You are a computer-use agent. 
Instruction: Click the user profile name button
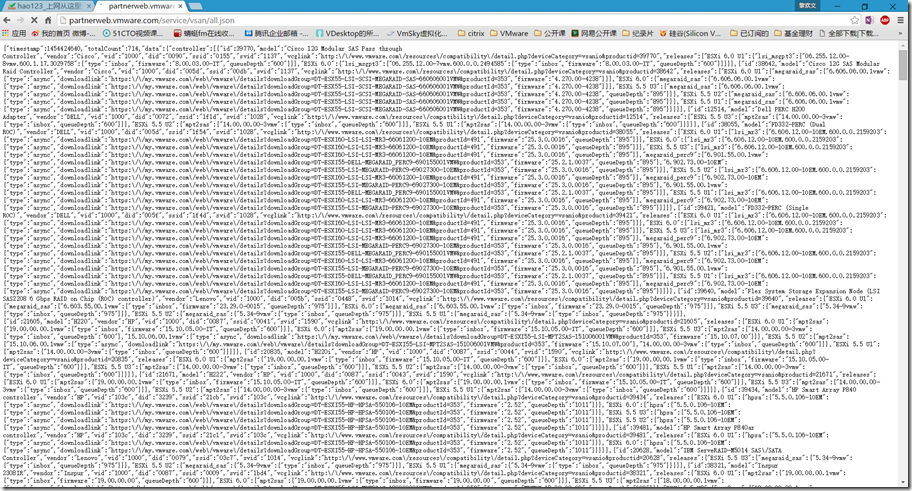[x=807, y=5]
